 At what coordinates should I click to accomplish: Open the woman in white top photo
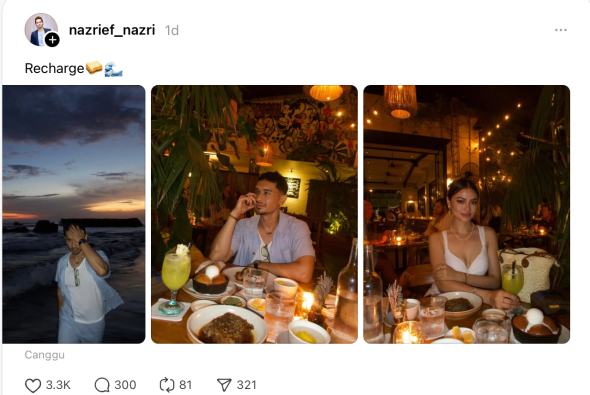pyautogui.click(x=467, y=214)
